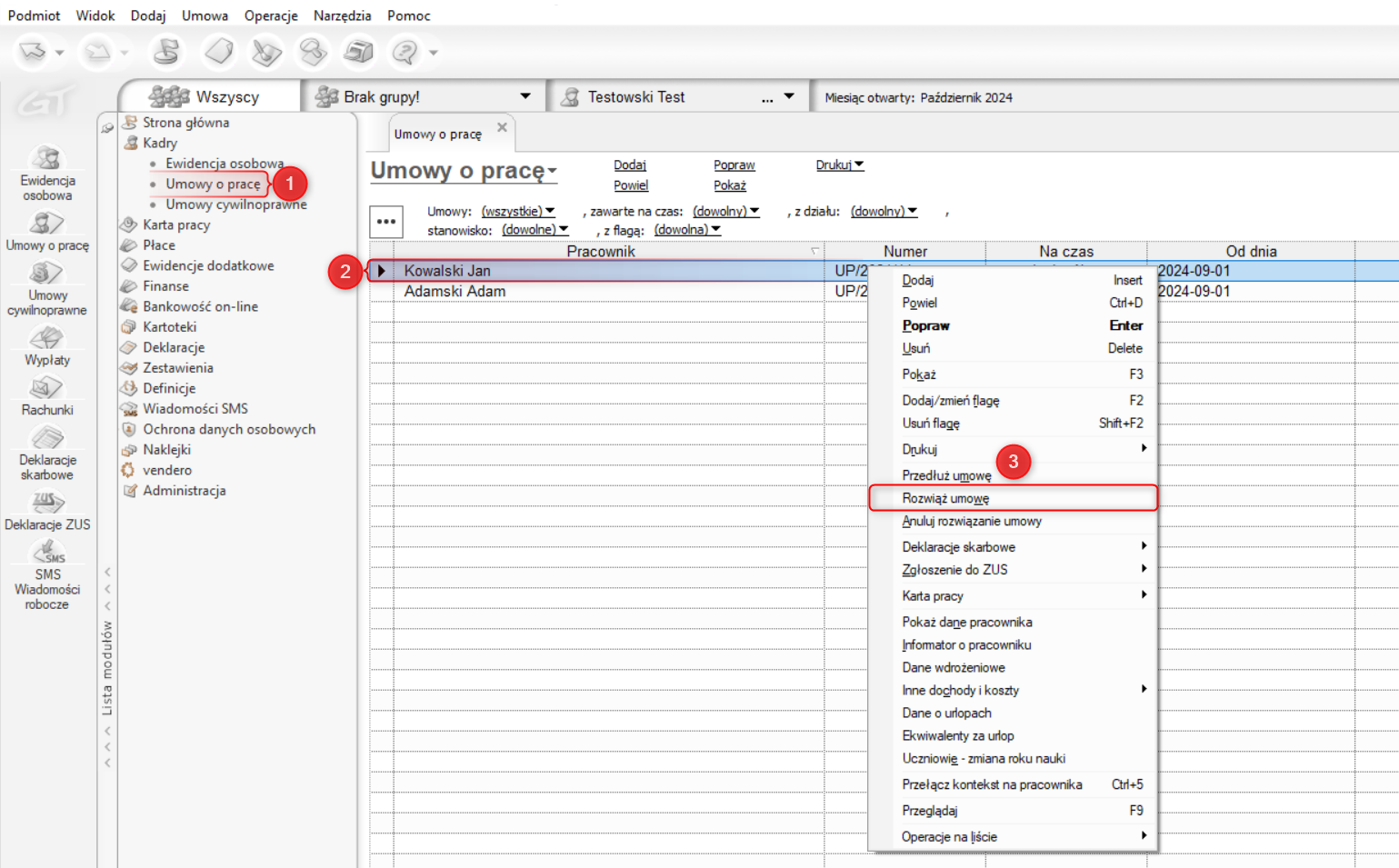Expand the Umowy o pracę title dropdown
The image size is (1399, 868).
(552, 172)
